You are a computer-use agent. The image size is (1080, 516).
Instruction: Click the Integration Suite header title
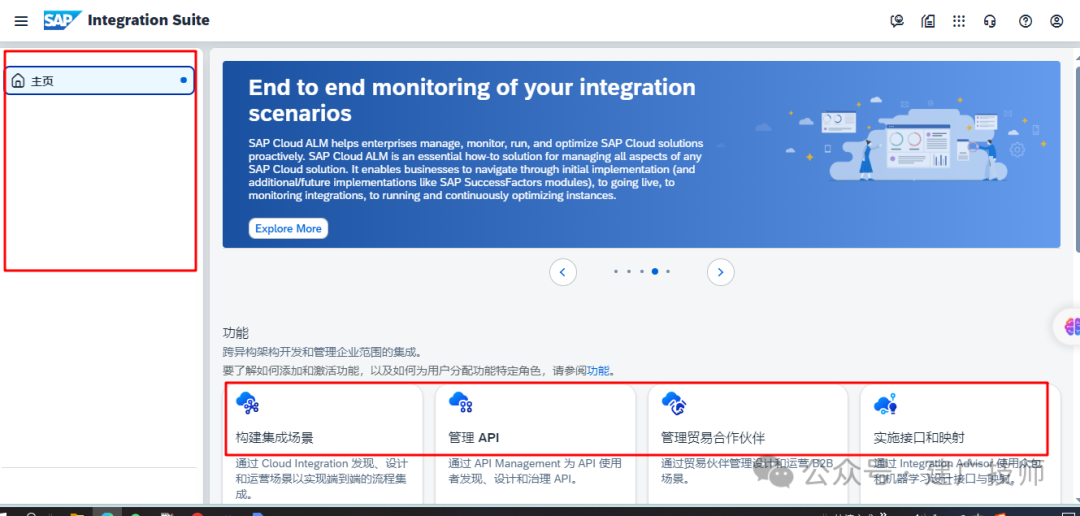click(x=149, y=21)
